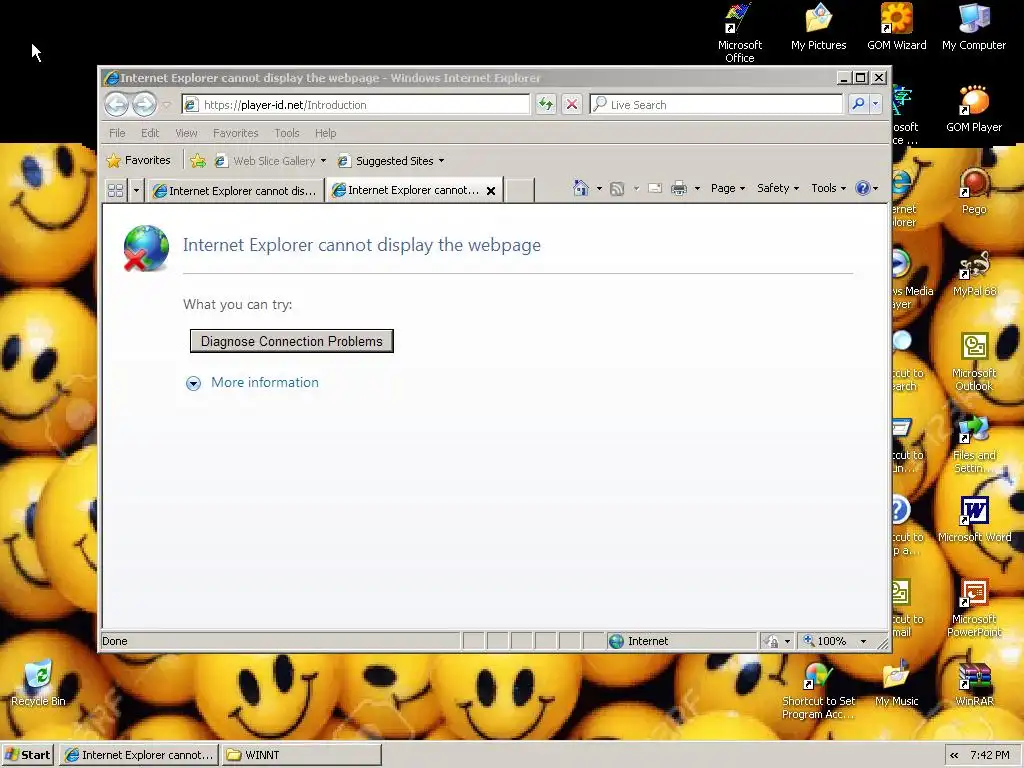This screenshot has width=1024, height=768.
Task: Expand Home button dropdown arrow
Action: 599,189
